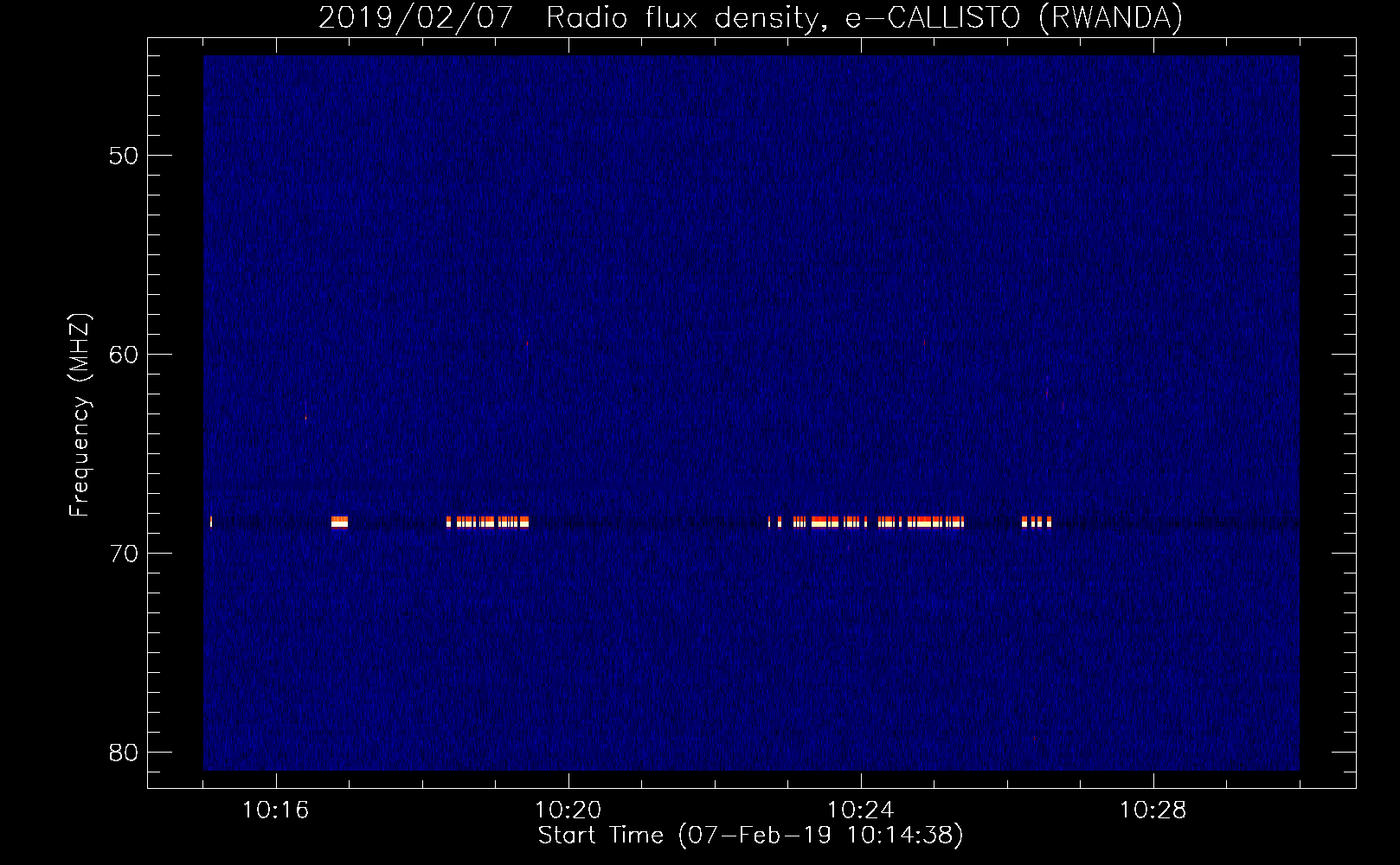Click the time tick label '10:20'
Screen dimensions: 1400x865
568,811
